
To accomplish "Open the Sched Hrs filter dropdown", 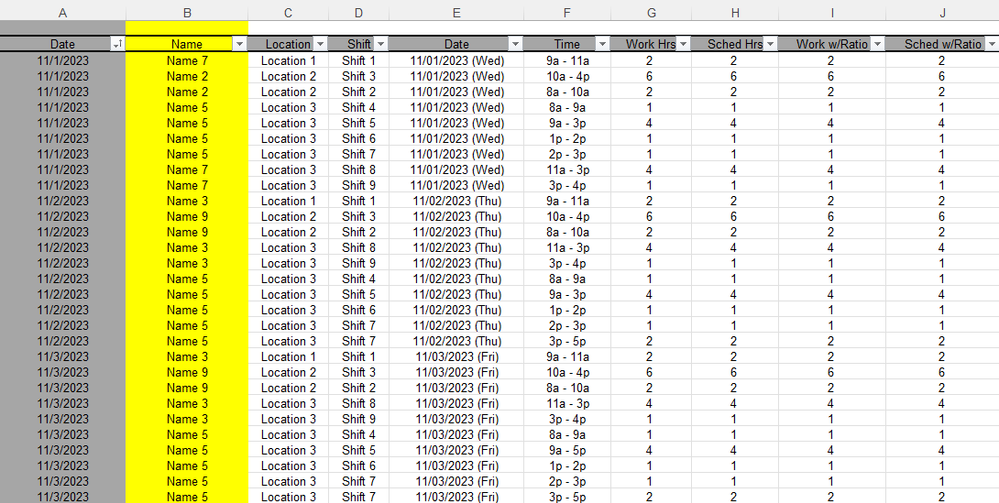I will (770, 44).
